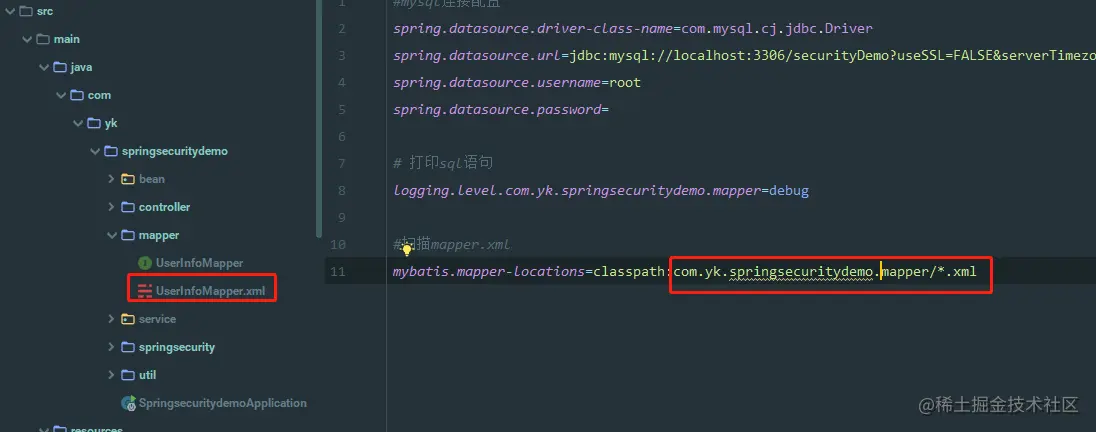
Task: Click the UserInfoMapper.xml file icon
Action: 145,291
